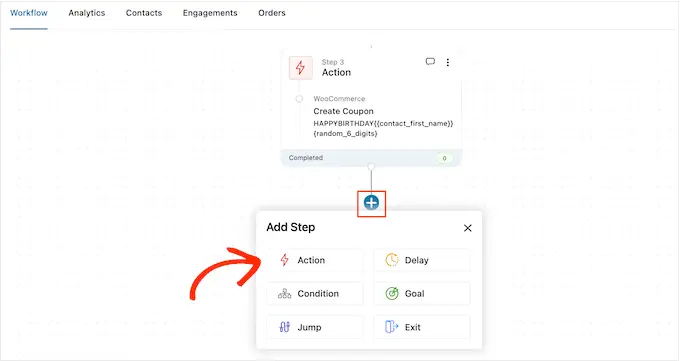Open the Orders tab
The height and width of the screenshot is (361, 680).
tap(272, 13)
